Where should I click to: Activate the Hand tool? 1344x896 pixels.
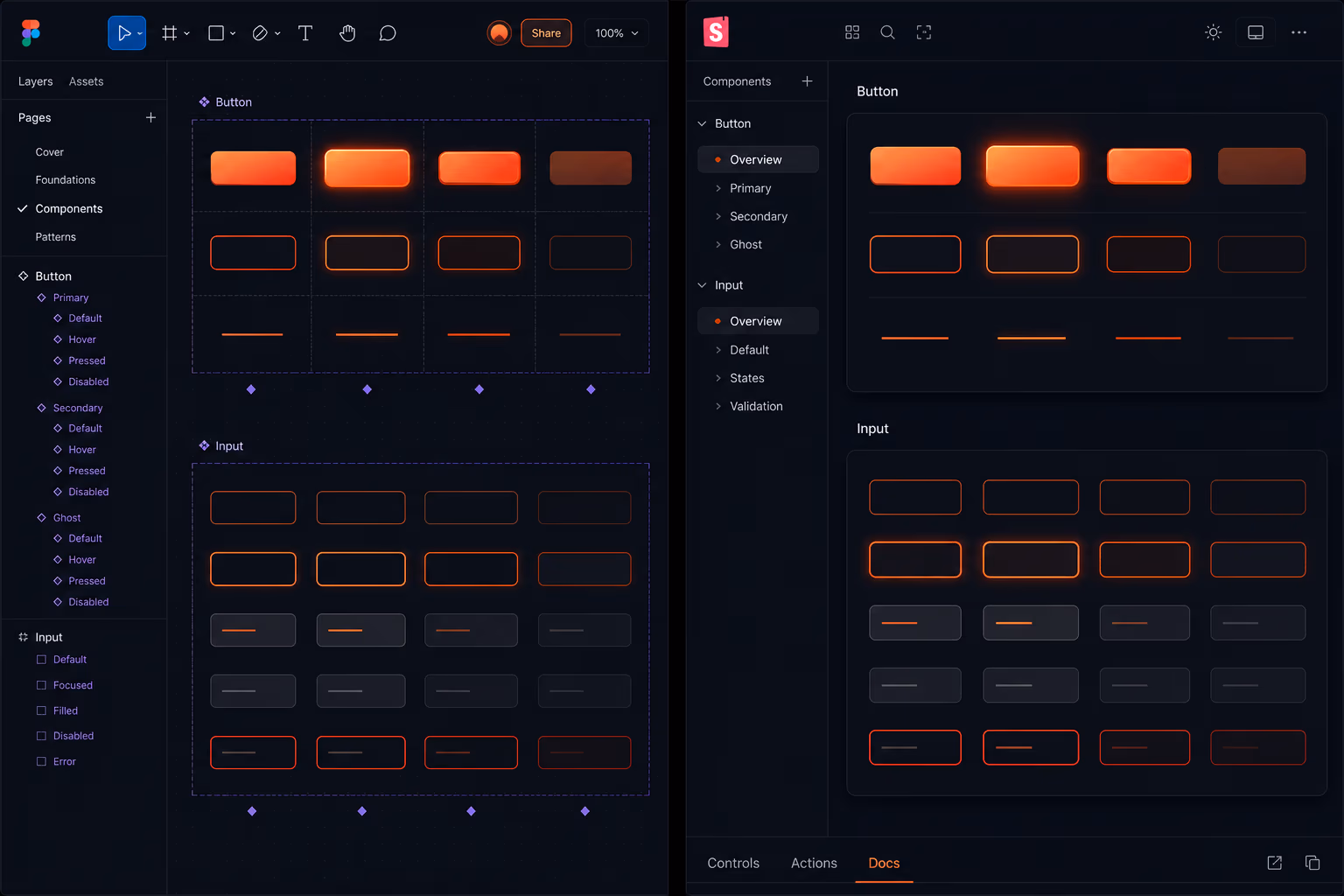[x=347, y=33]
